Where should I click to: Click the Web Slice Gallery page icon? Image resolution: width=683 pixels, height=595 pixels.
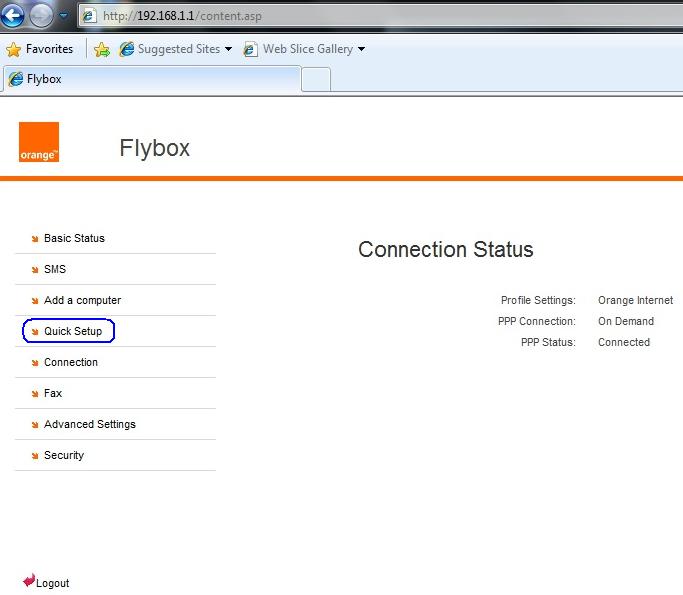click(x=250, y=49)
